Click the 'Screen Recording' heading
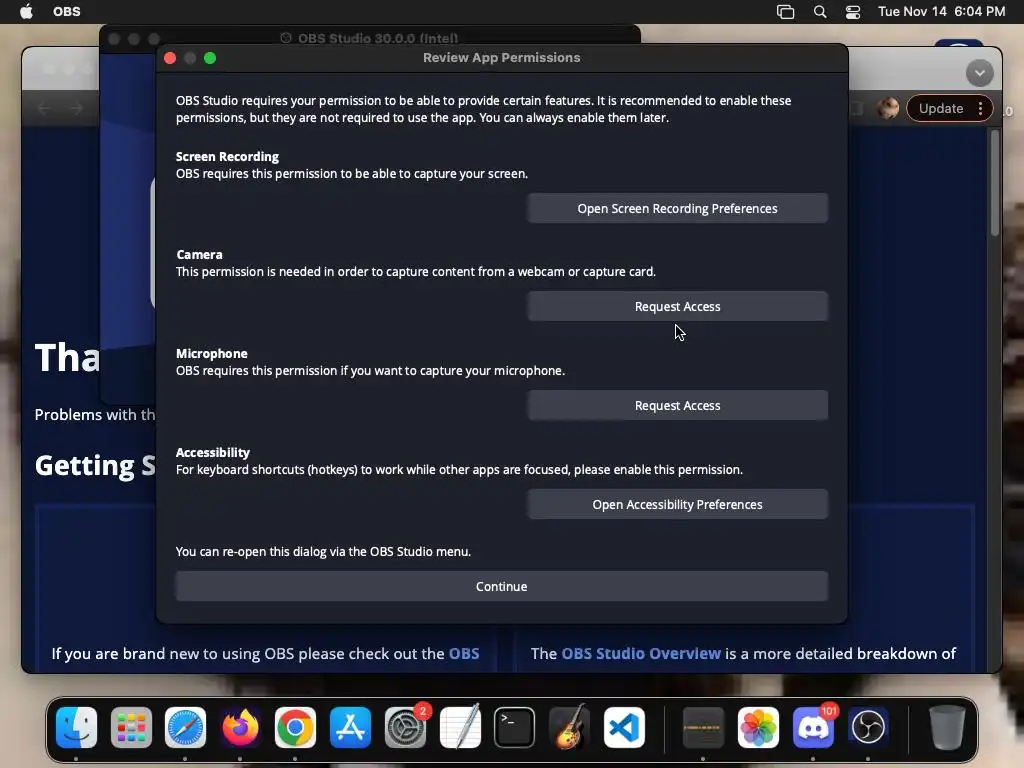The image size is (1024, 768). 227,157
